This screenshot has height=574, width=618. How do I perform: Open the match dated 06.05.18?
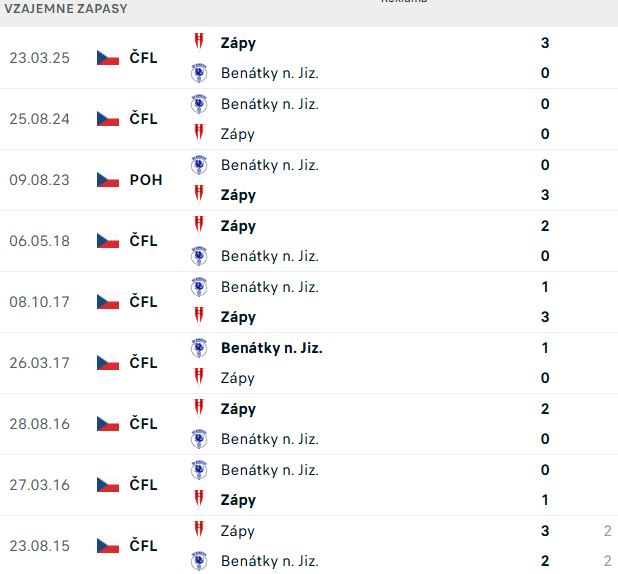(39, 241)
